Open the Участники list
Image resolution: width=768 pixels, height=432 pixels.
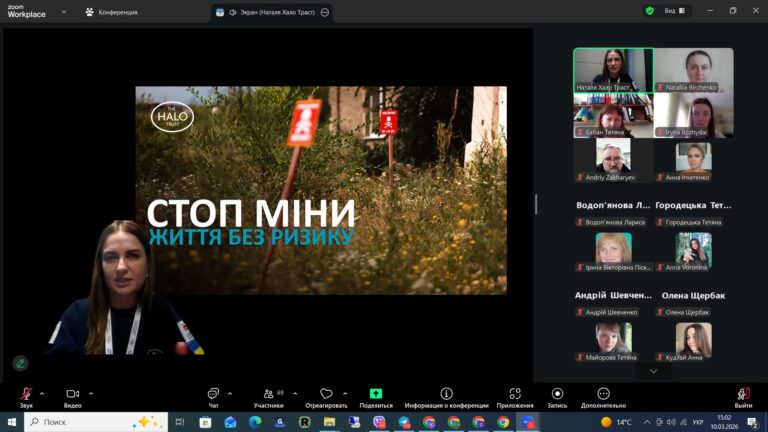pyautogui.click(x=268, y=394)
